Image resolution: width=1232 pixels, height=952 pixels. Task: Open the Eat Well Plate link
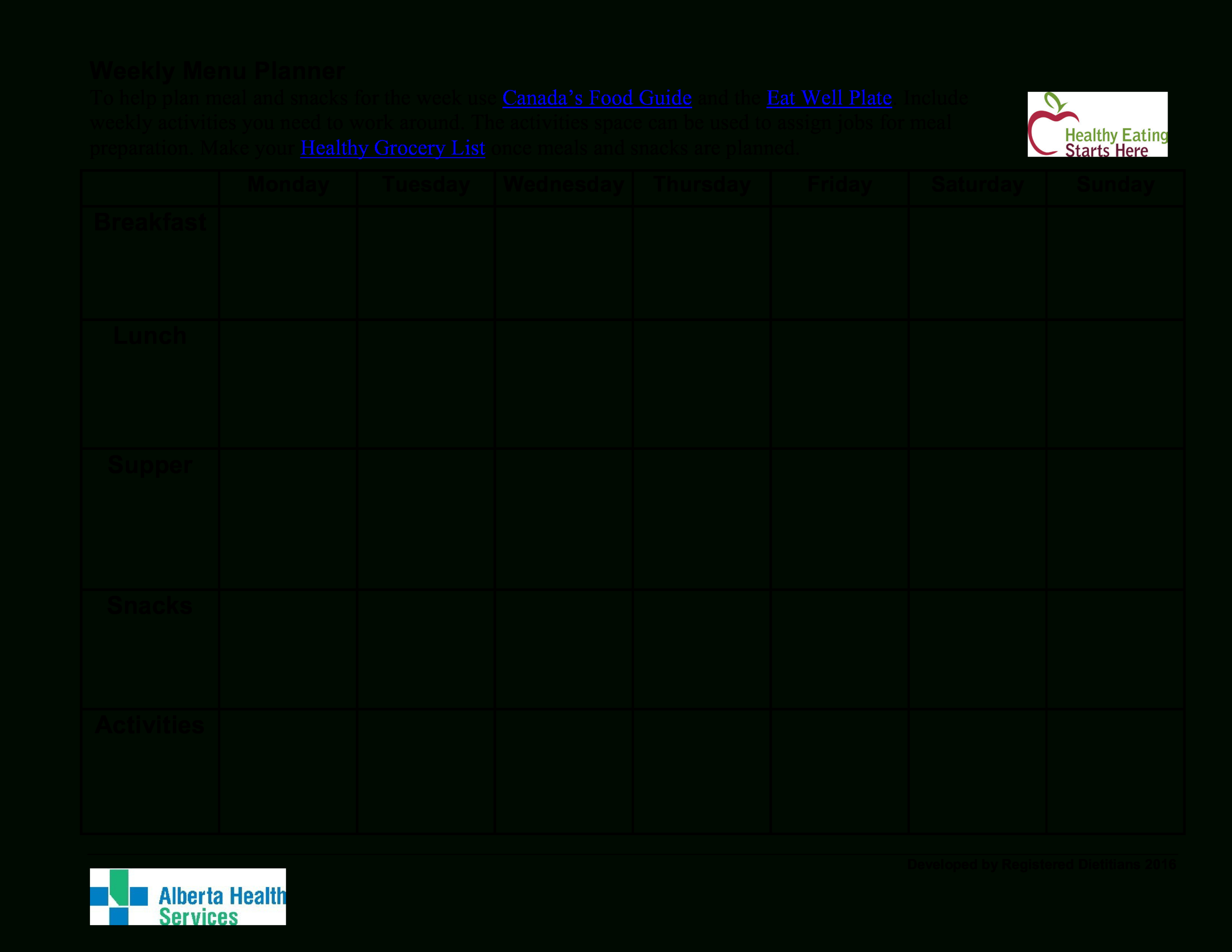(x=829, y=97)
